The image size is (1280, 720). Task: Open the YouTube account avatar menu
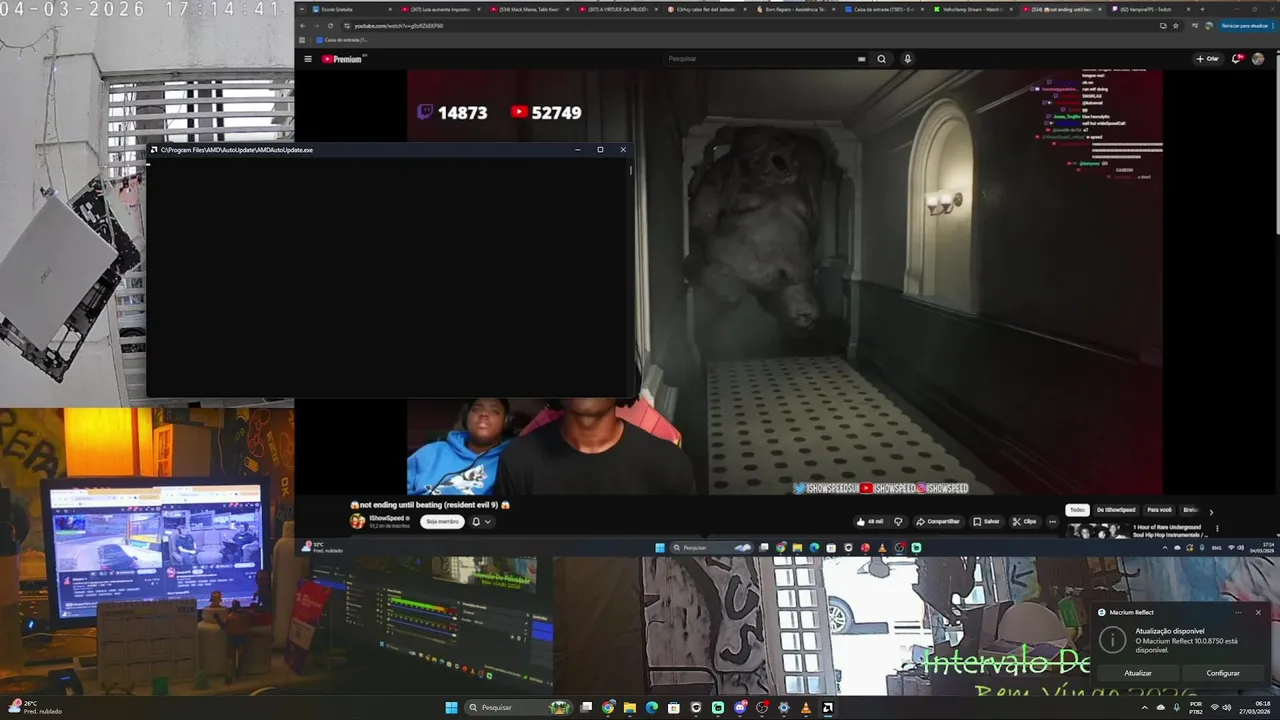click(1258, 59)
